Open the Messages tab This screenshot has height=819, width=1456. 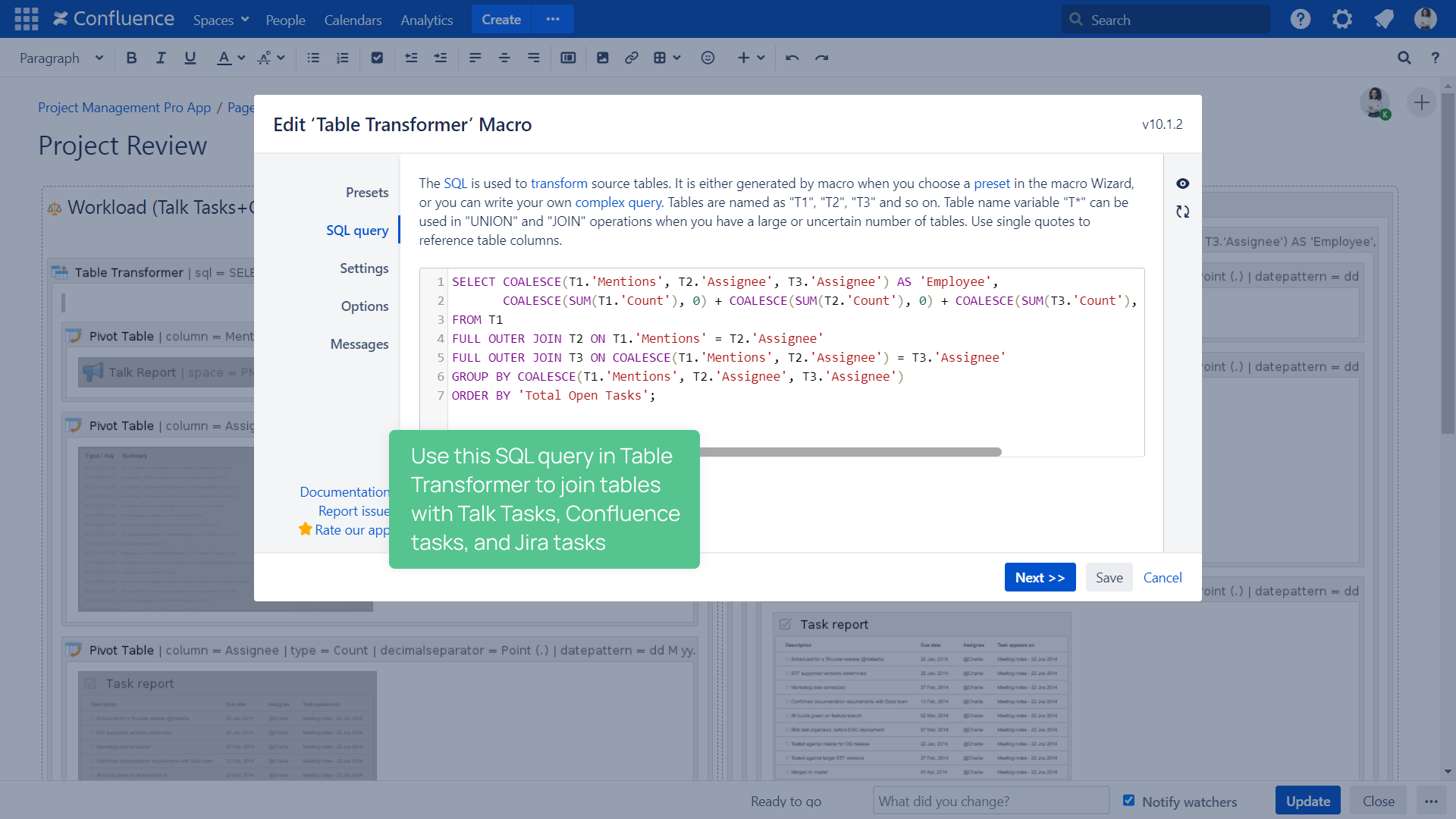point(359,344)
